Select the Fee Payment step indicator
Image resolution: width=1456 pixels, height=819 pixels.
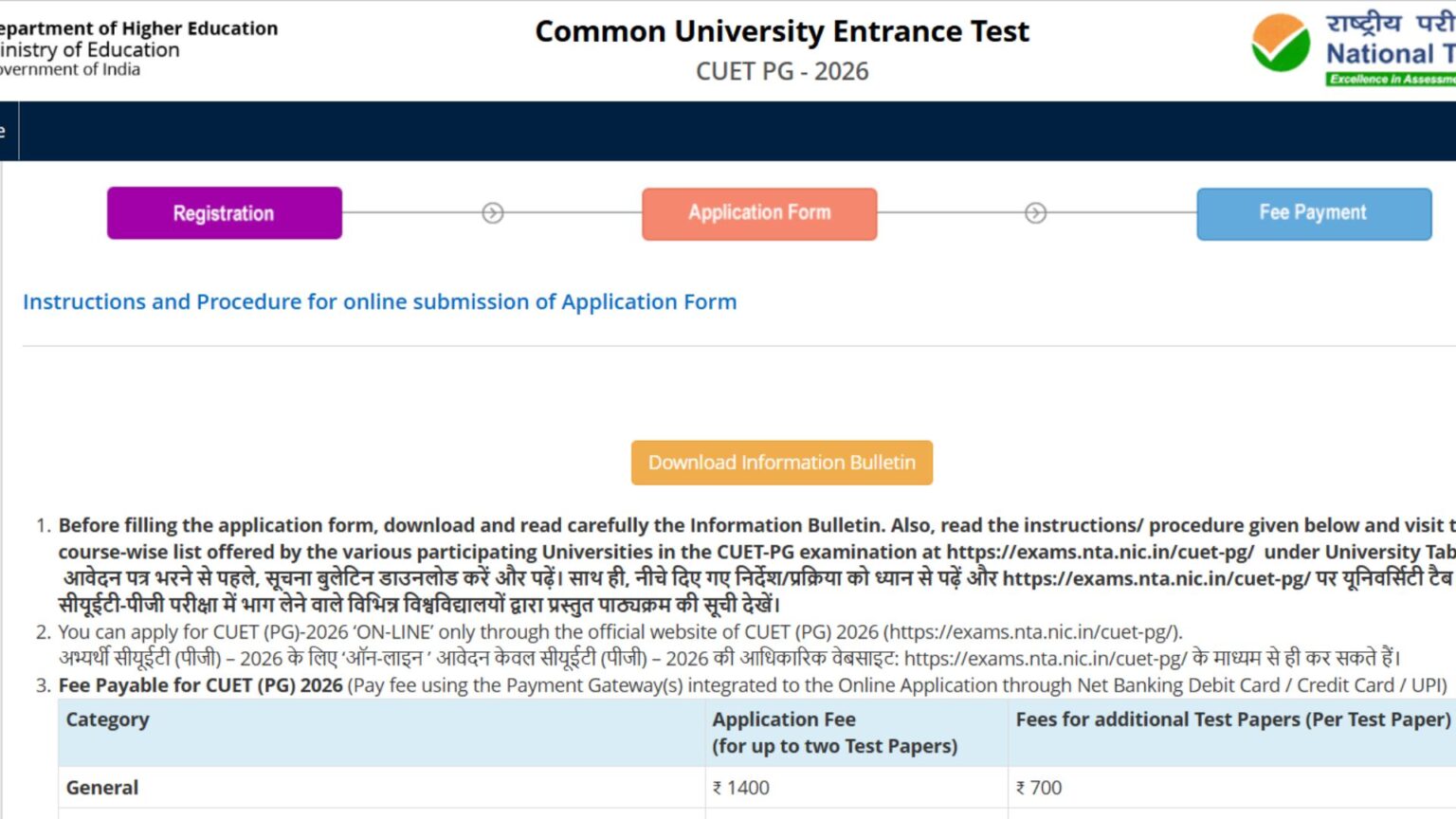pyautogui.click(x=1314, y=212)
